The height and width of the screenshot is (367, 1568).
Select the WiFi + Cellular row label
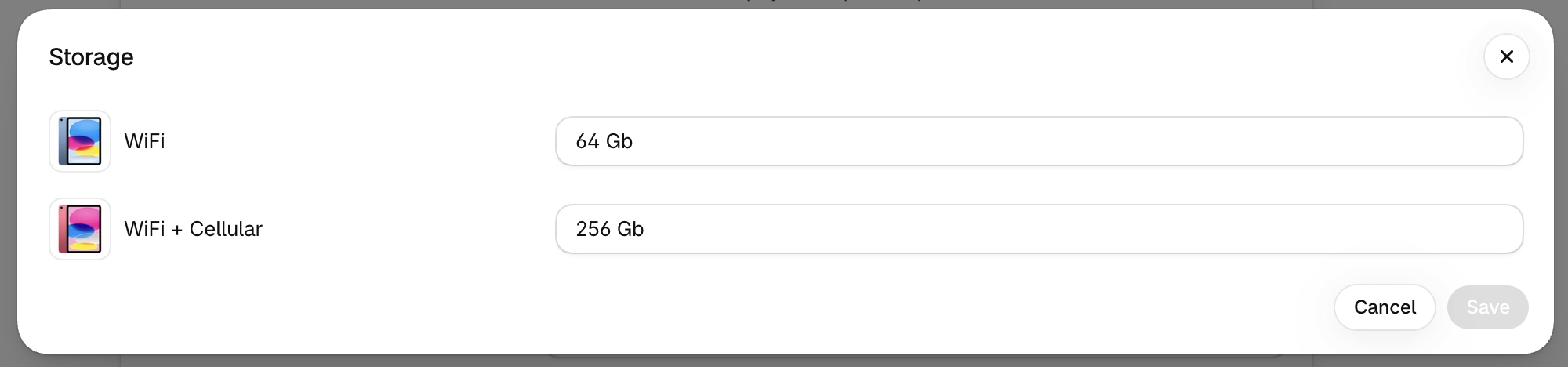click(193, 229)
